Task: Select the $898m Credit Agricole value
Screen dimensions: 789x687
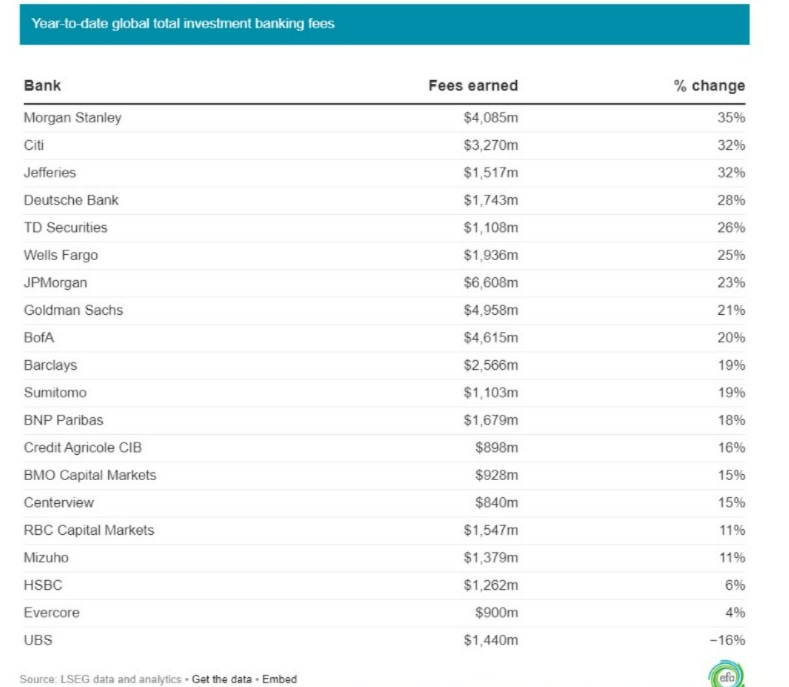Action: click(x=497, y=447)
